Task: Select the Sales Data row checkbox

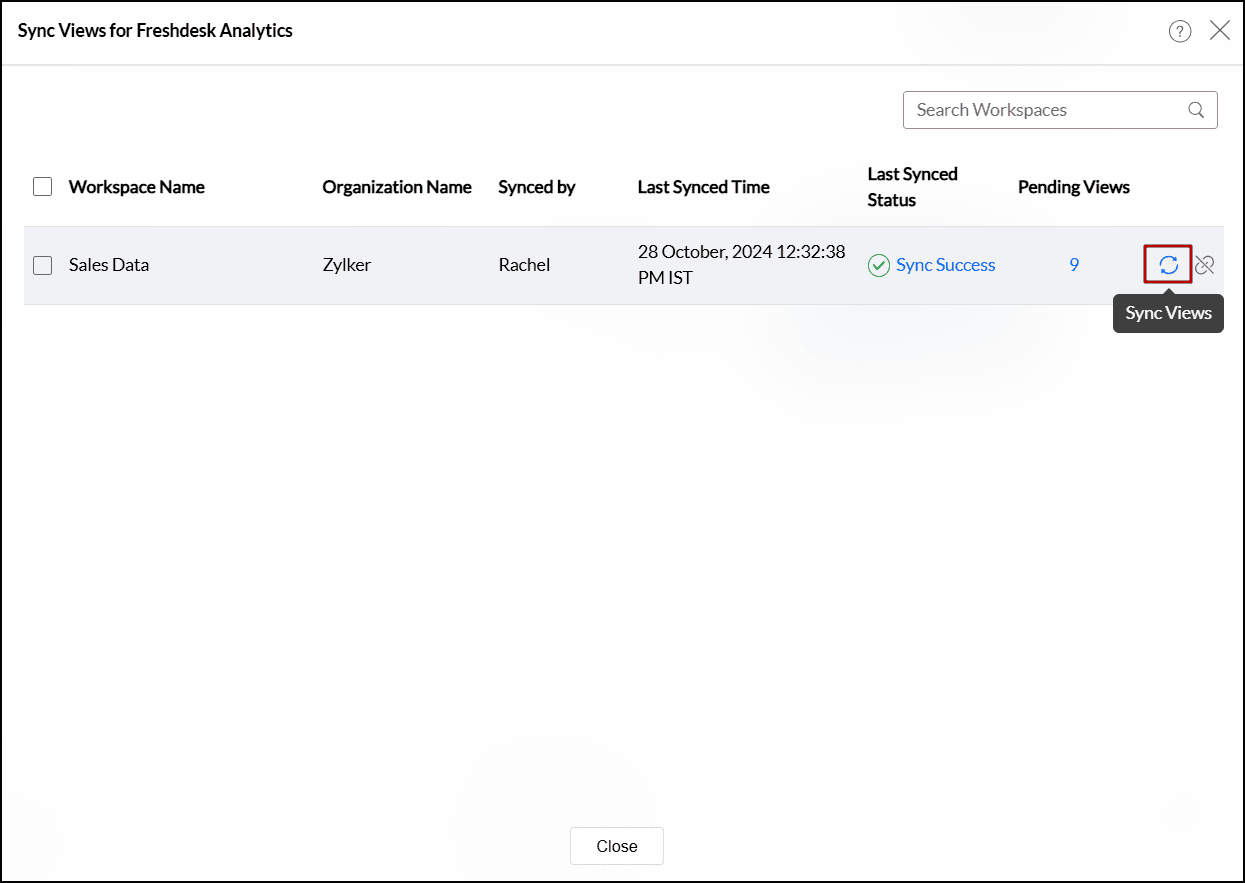Action: click(x=42, y=265)
